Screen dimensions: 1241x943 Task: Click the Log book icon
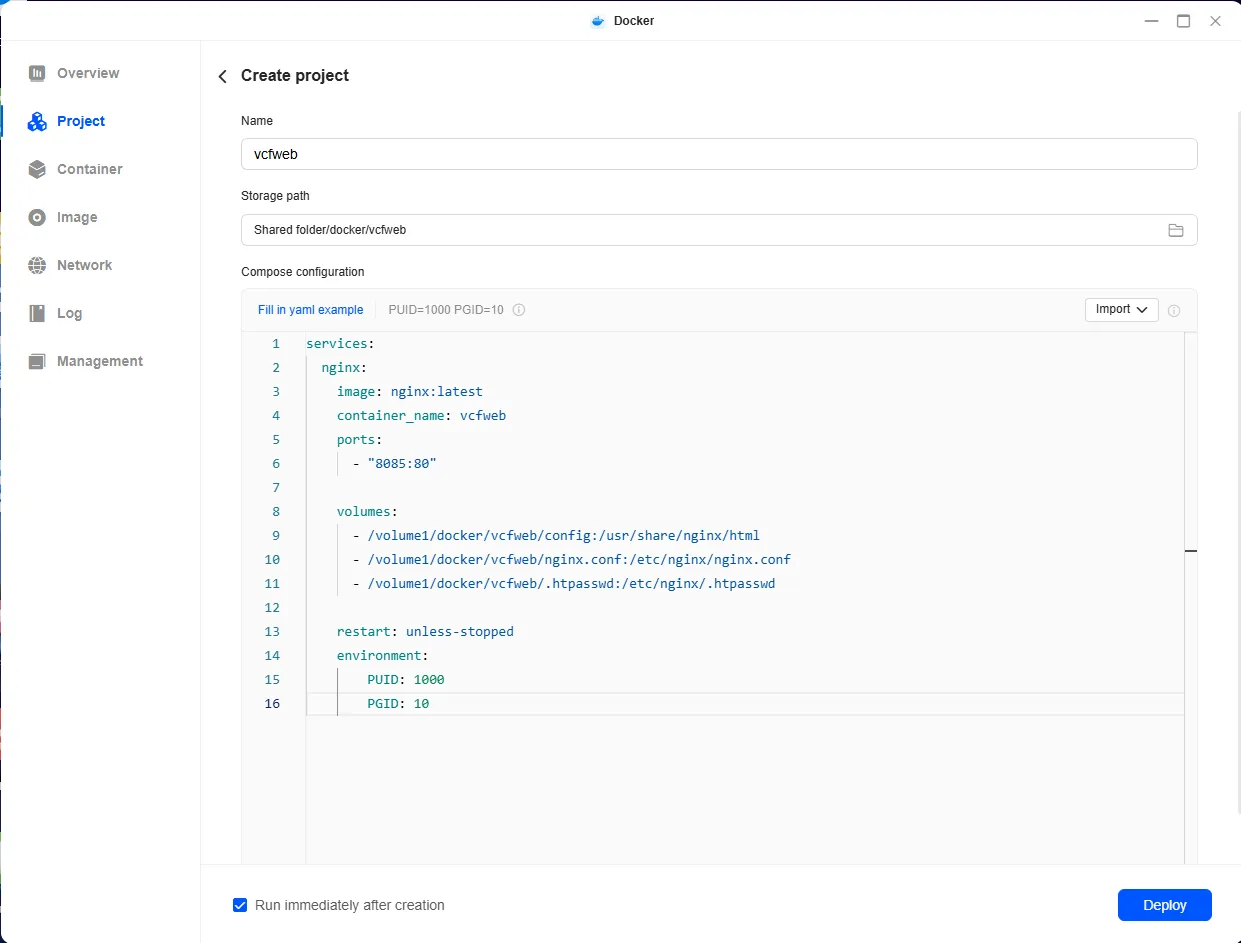[37, 313]
